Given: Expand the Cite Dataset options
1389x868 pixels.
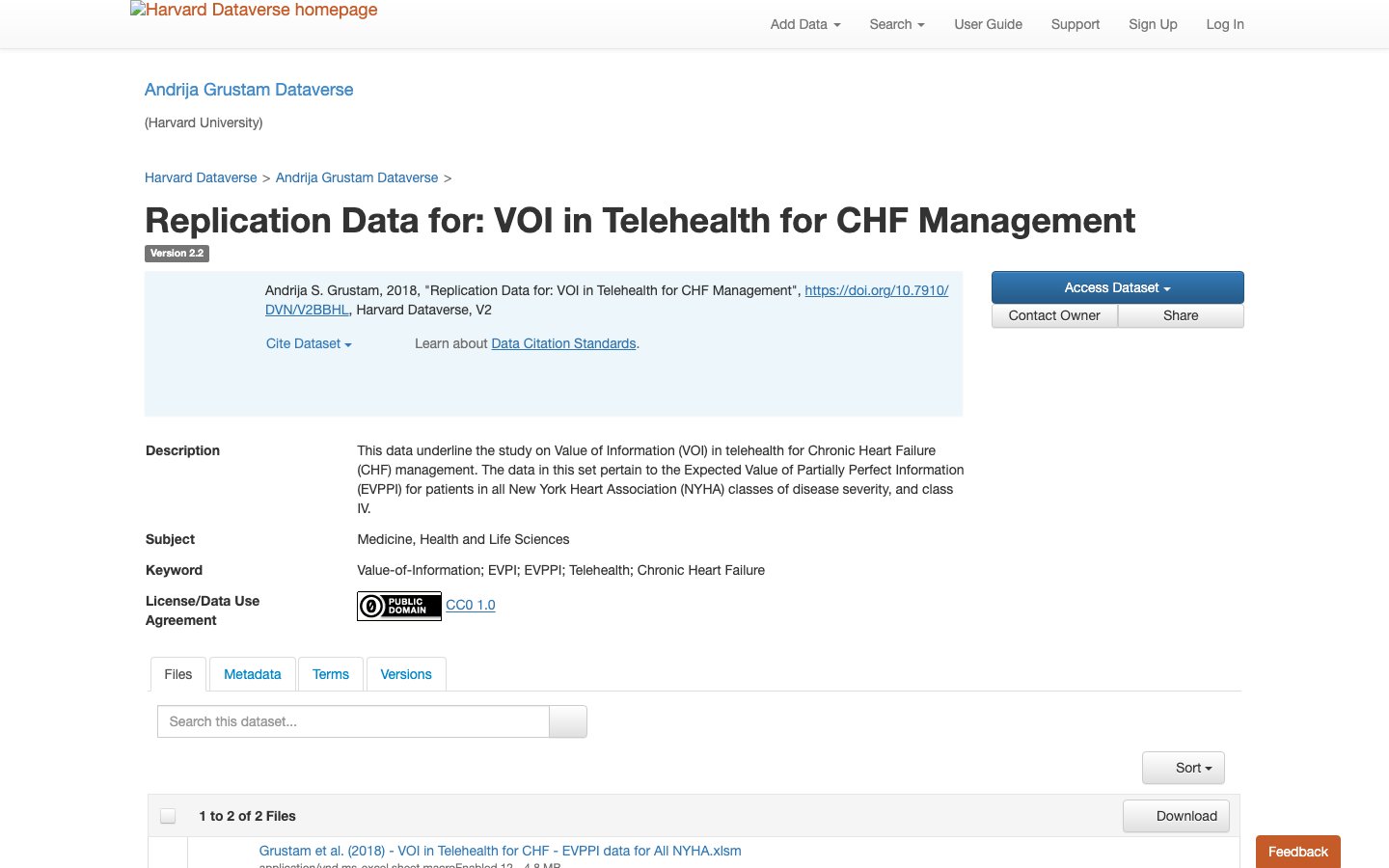Looking at the screenshot, I should [x=309, y=343].
